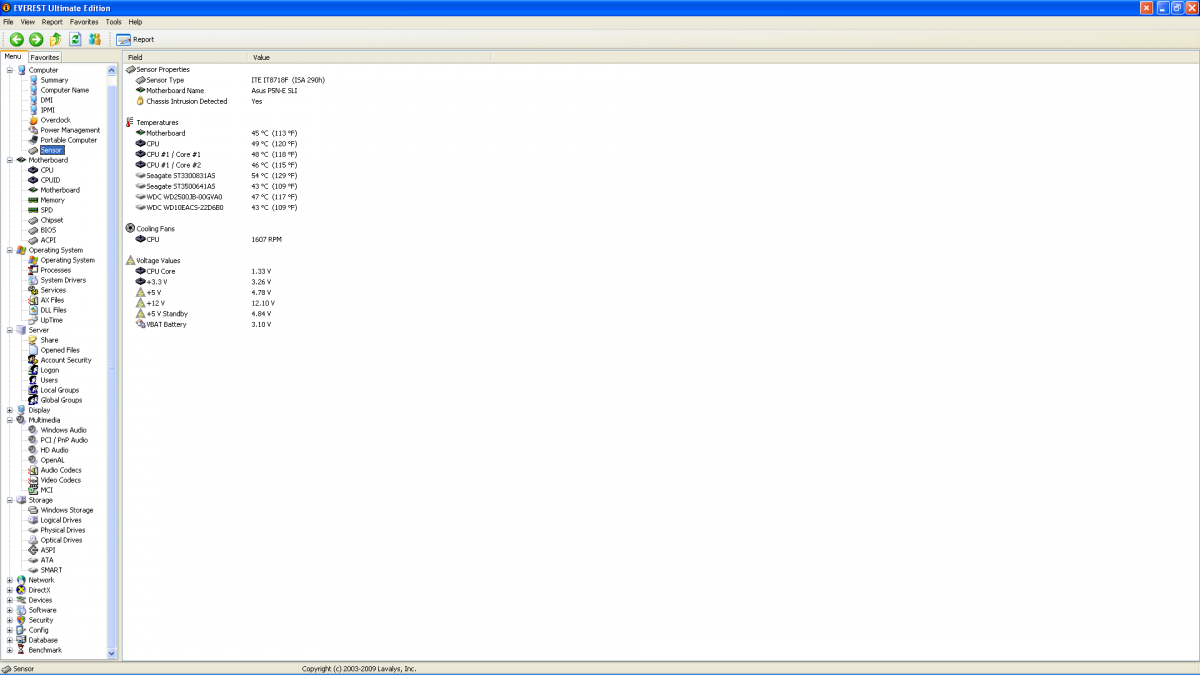1200x675 pixels.
Task: Collapse the Storage tree node
Action: point(10,500)
